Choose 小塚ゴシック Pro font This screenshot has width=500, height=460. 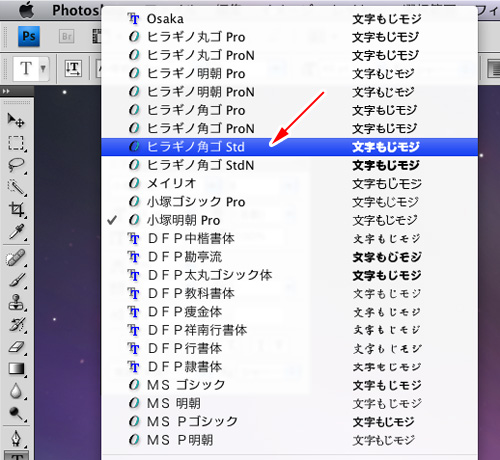(x=289, y=202)
